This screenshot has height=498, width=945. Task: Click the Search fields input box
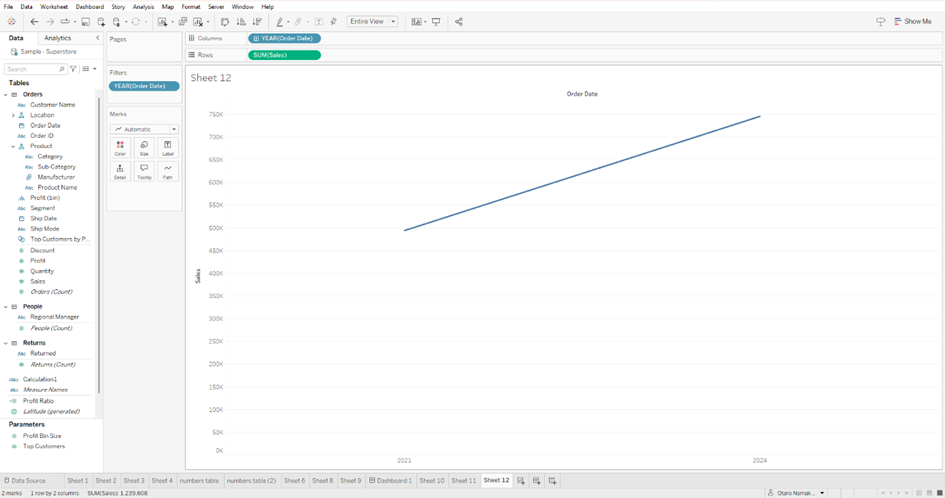tap(35, 69)
